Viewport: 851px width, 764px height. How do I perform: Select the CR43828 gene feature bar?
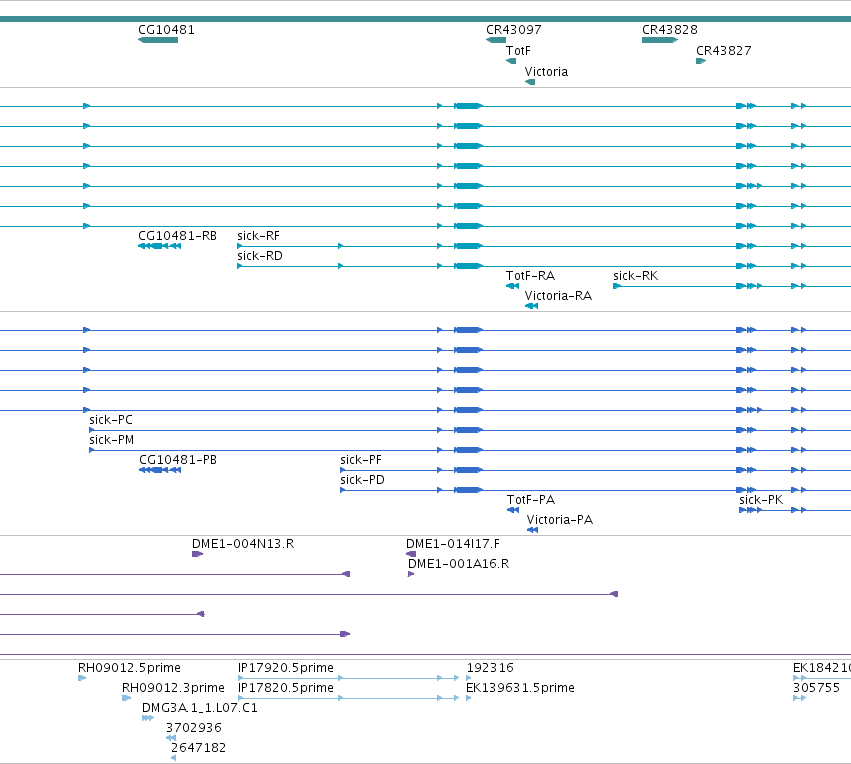660,40
